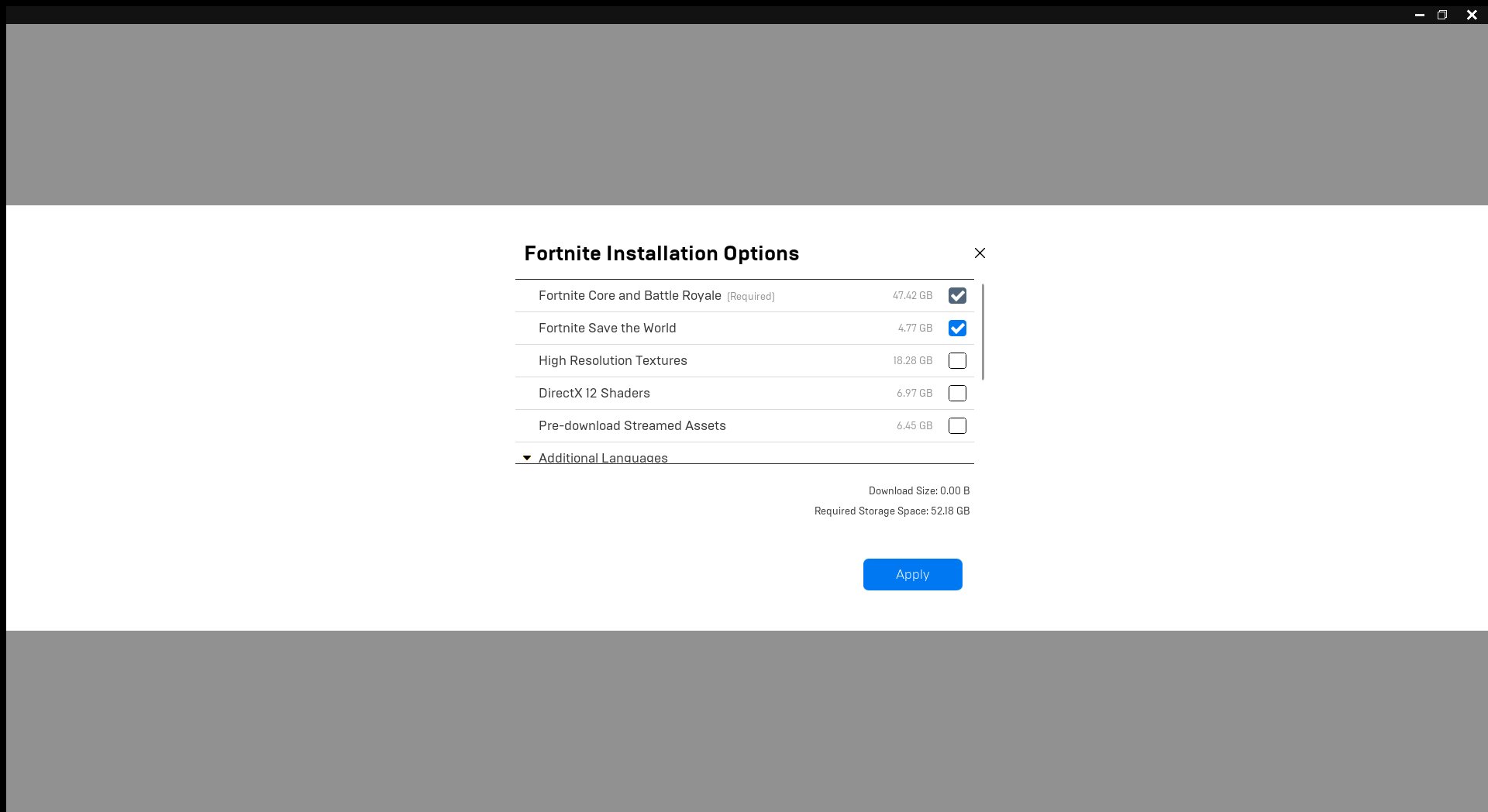
Task: Click the Fortnite Core and Battle Royale label
Action: (x=629, y=296)
